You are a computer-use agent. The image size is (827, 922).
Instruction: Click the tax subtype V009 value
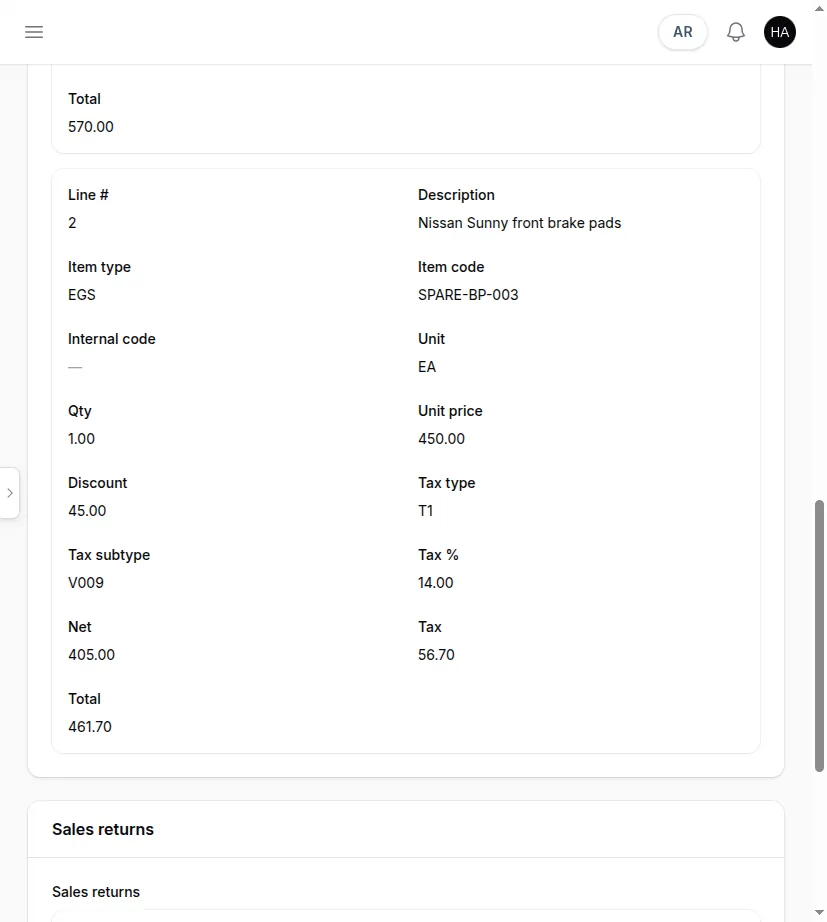point(86,583)
